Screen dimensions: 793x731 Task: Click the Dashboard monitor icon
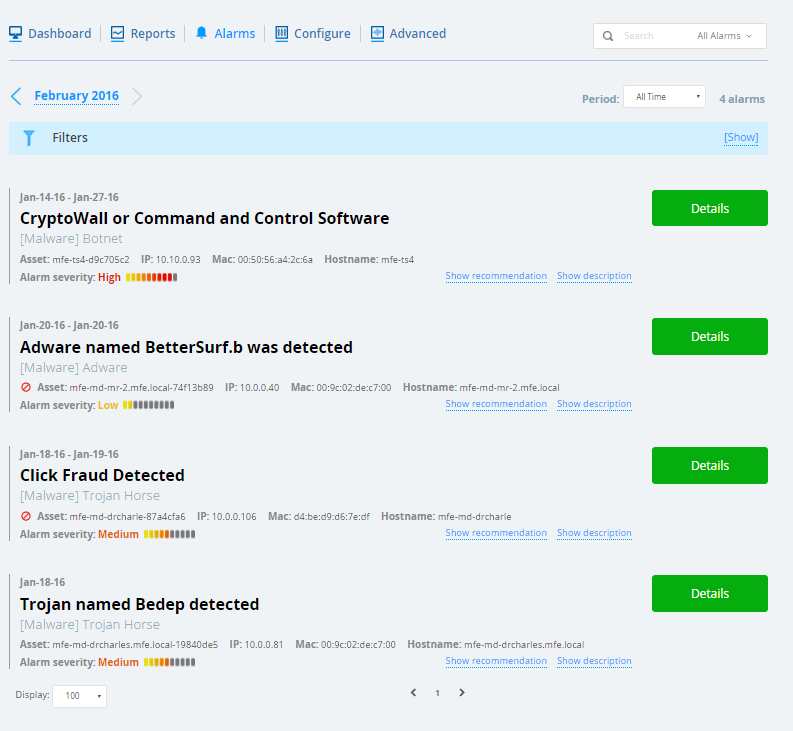(16, 34)
